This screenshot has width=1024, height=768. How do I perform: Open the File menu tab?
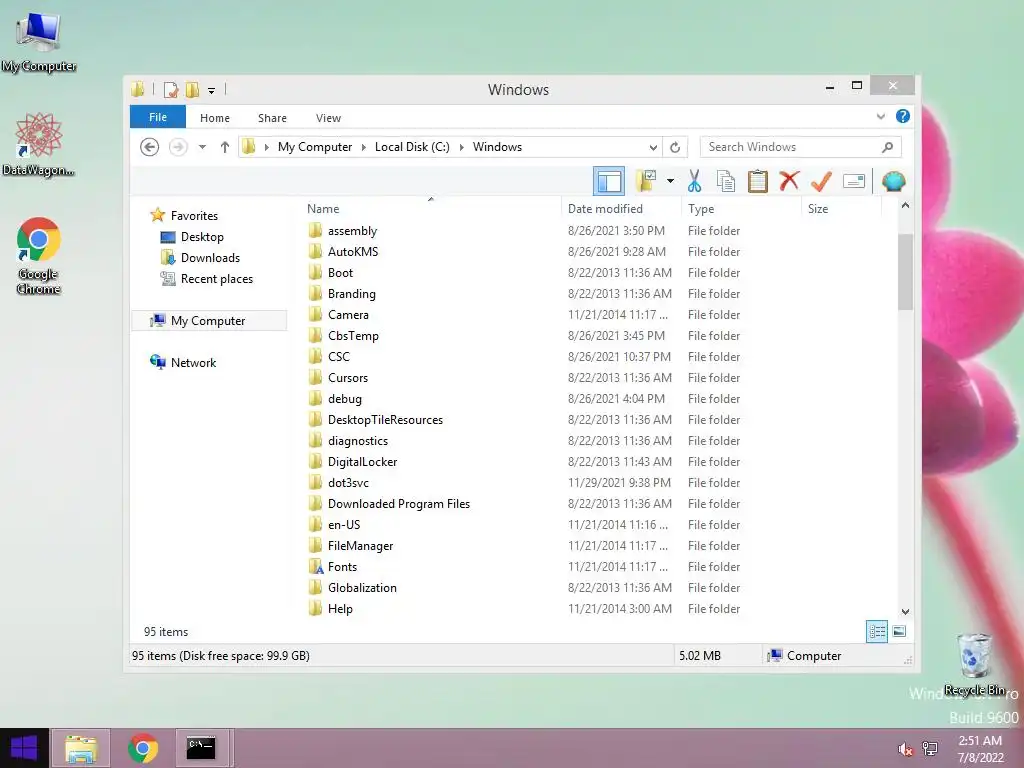coord(158,117)
